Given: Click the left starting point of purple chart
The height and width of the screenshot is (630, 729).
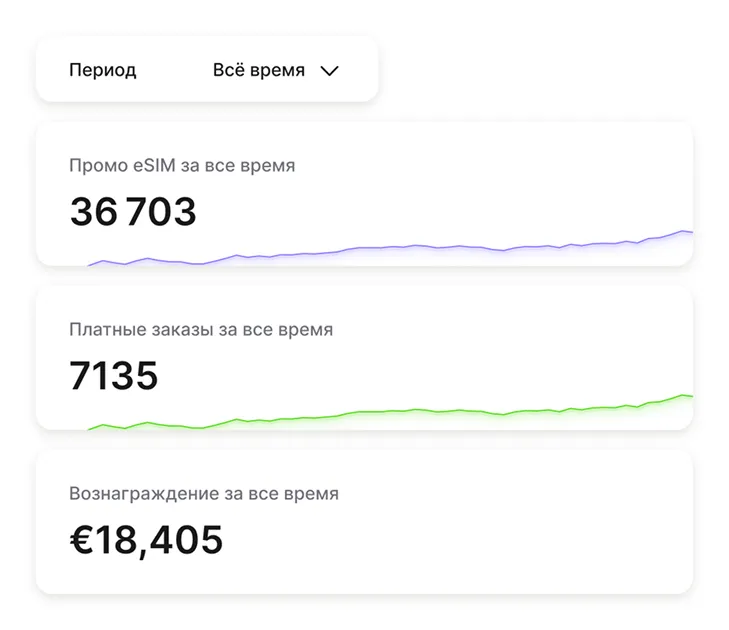Looking at the screenshot, I should coord(90,265).
